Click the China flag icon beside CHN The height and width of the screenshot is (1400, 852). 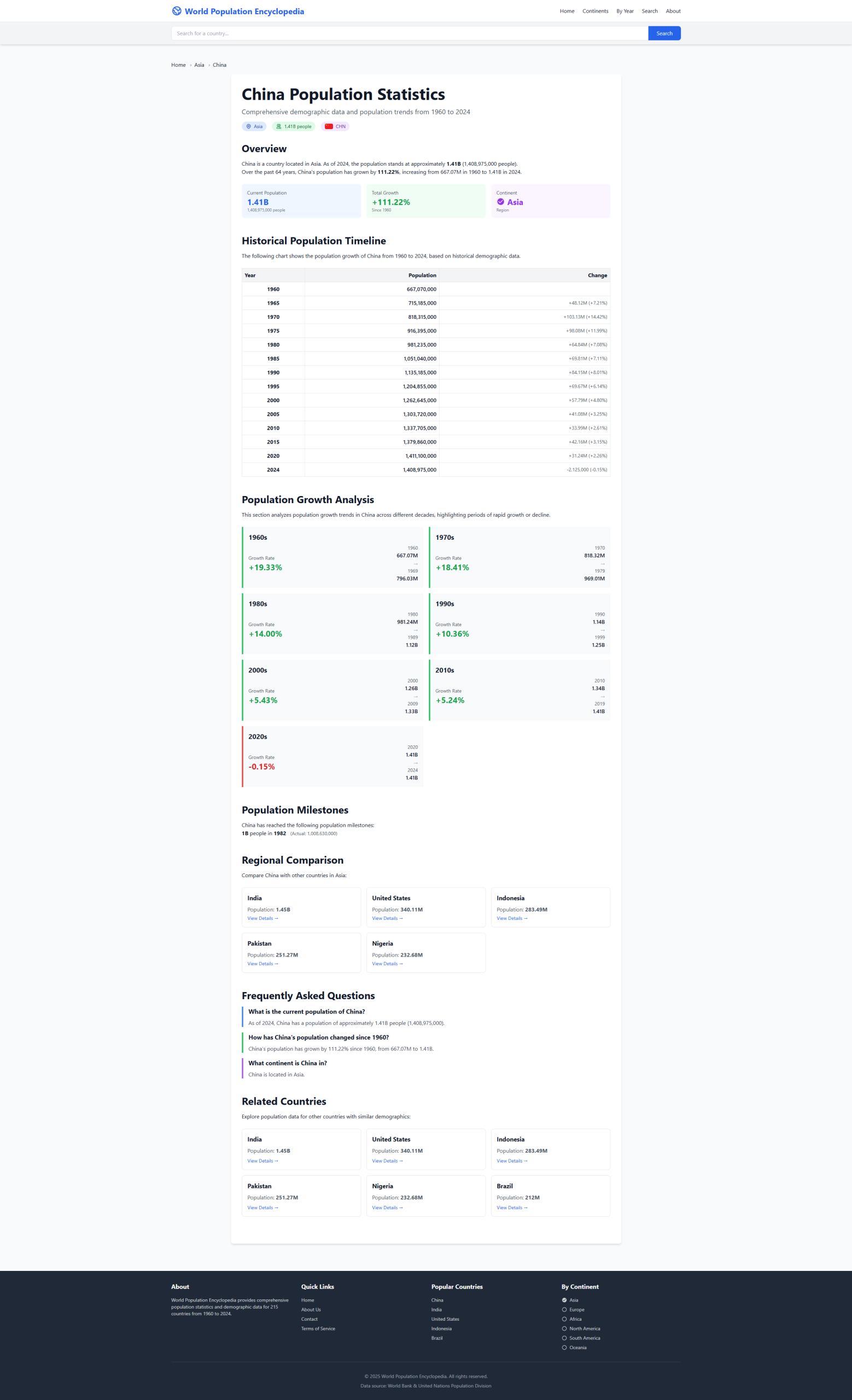point(329,127)
